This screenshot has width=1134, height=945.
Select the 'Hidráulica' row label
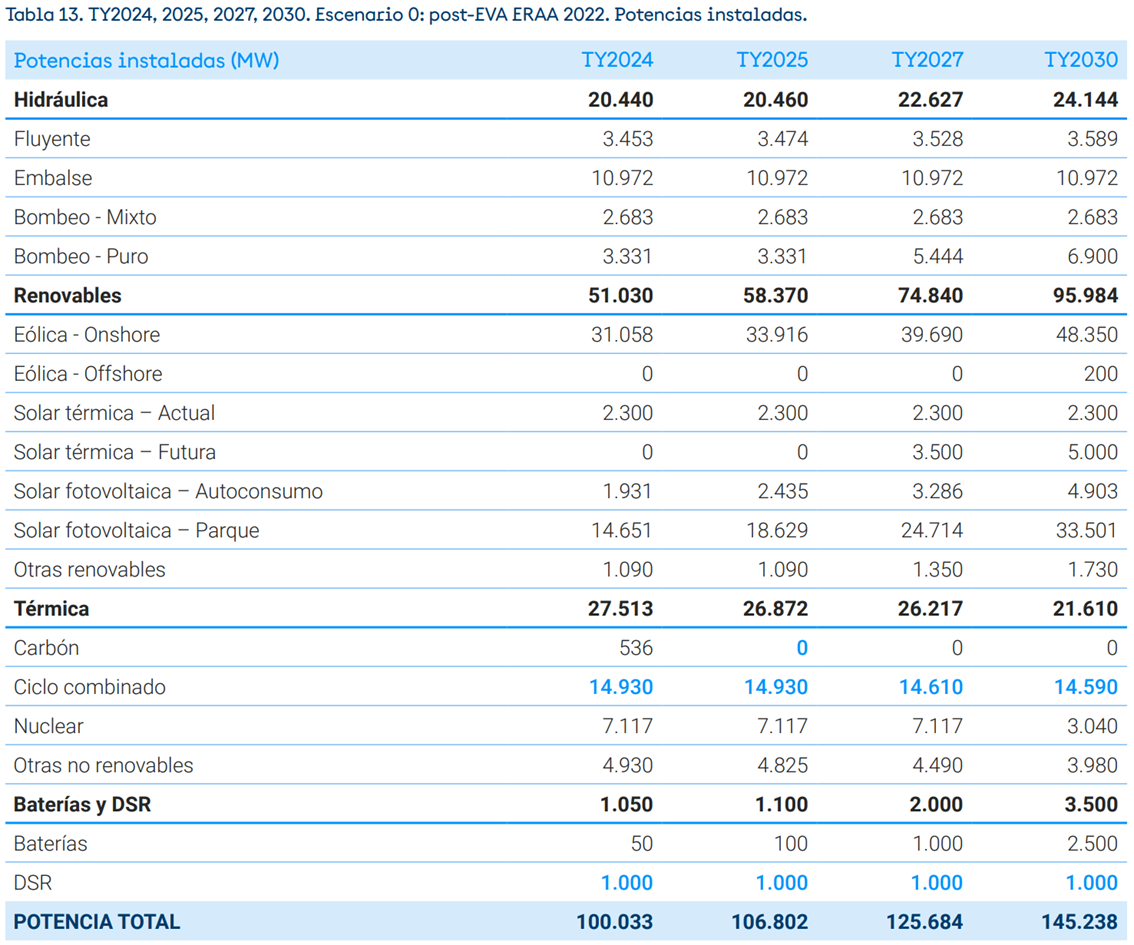(x=61, y=100)
